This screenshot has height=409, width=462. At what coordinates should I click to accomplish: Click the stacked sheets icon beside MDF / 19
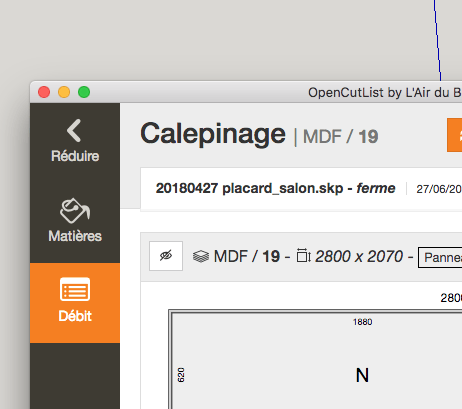[201, 256]
